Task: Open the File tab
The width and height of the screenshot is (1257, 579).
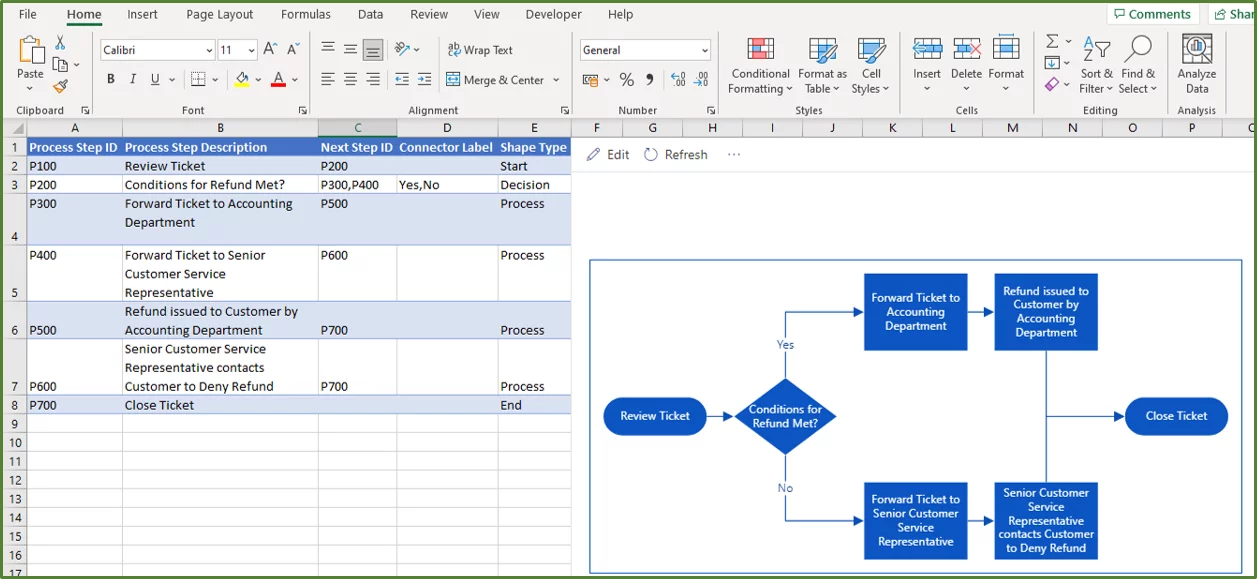Action: point(28,14)
